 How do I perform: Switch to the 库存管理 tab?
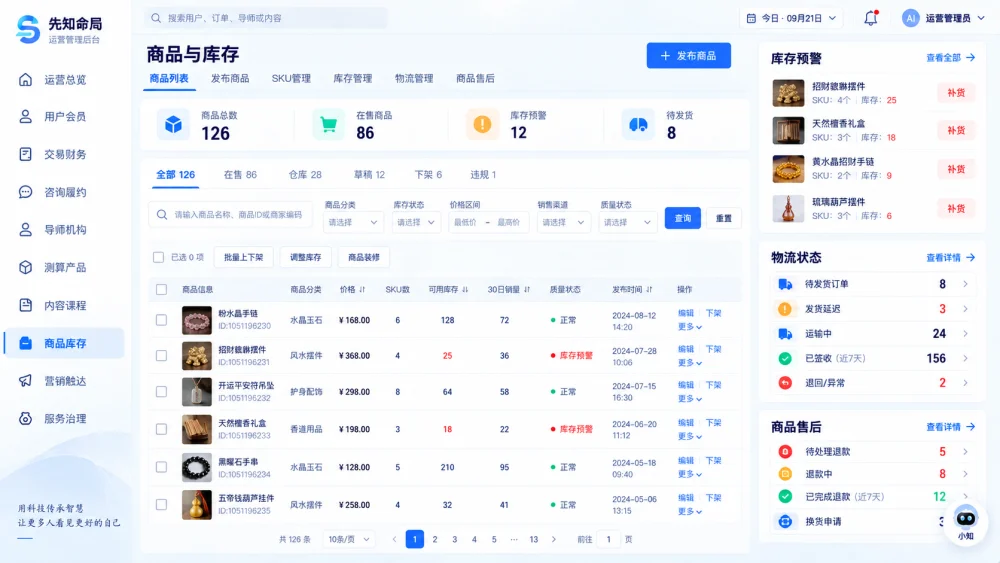[353, 78]
